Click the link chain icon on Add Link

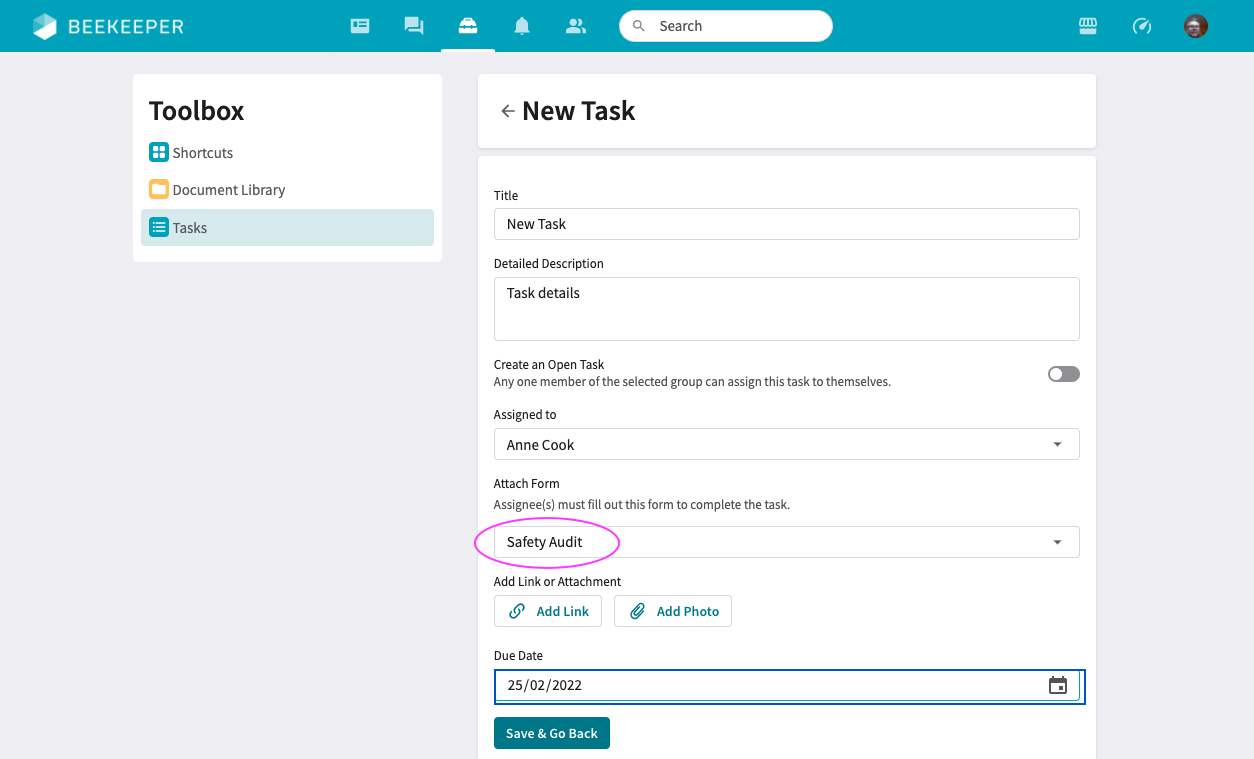(517, 611)
